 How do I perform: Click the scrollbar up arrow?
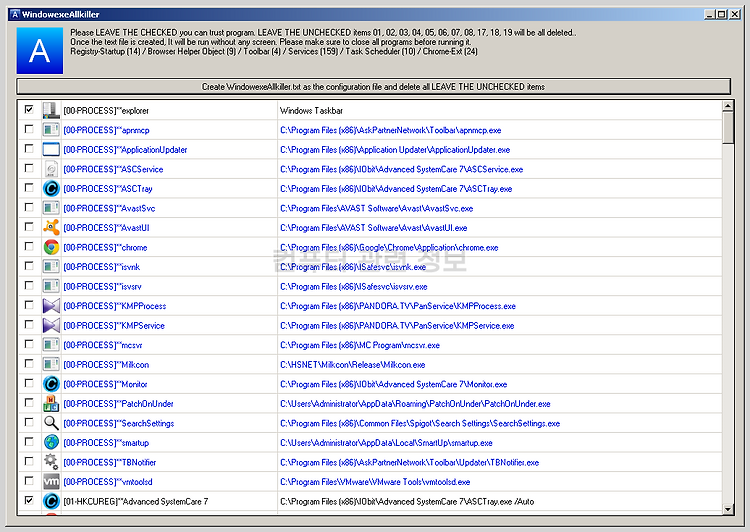point(728,106)
